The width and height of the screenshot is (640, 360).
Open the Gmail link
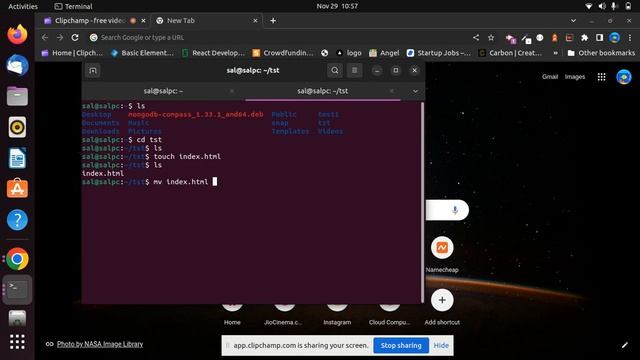pos(550,77)
